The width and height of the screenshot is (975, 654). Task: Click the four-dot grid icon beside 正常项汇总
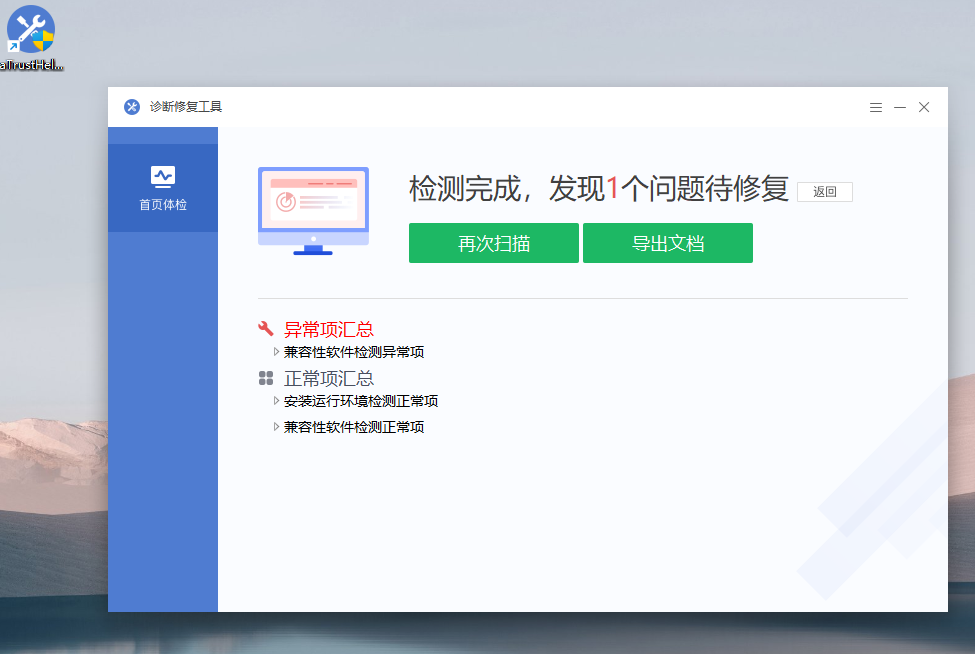(x=266, y=379)
